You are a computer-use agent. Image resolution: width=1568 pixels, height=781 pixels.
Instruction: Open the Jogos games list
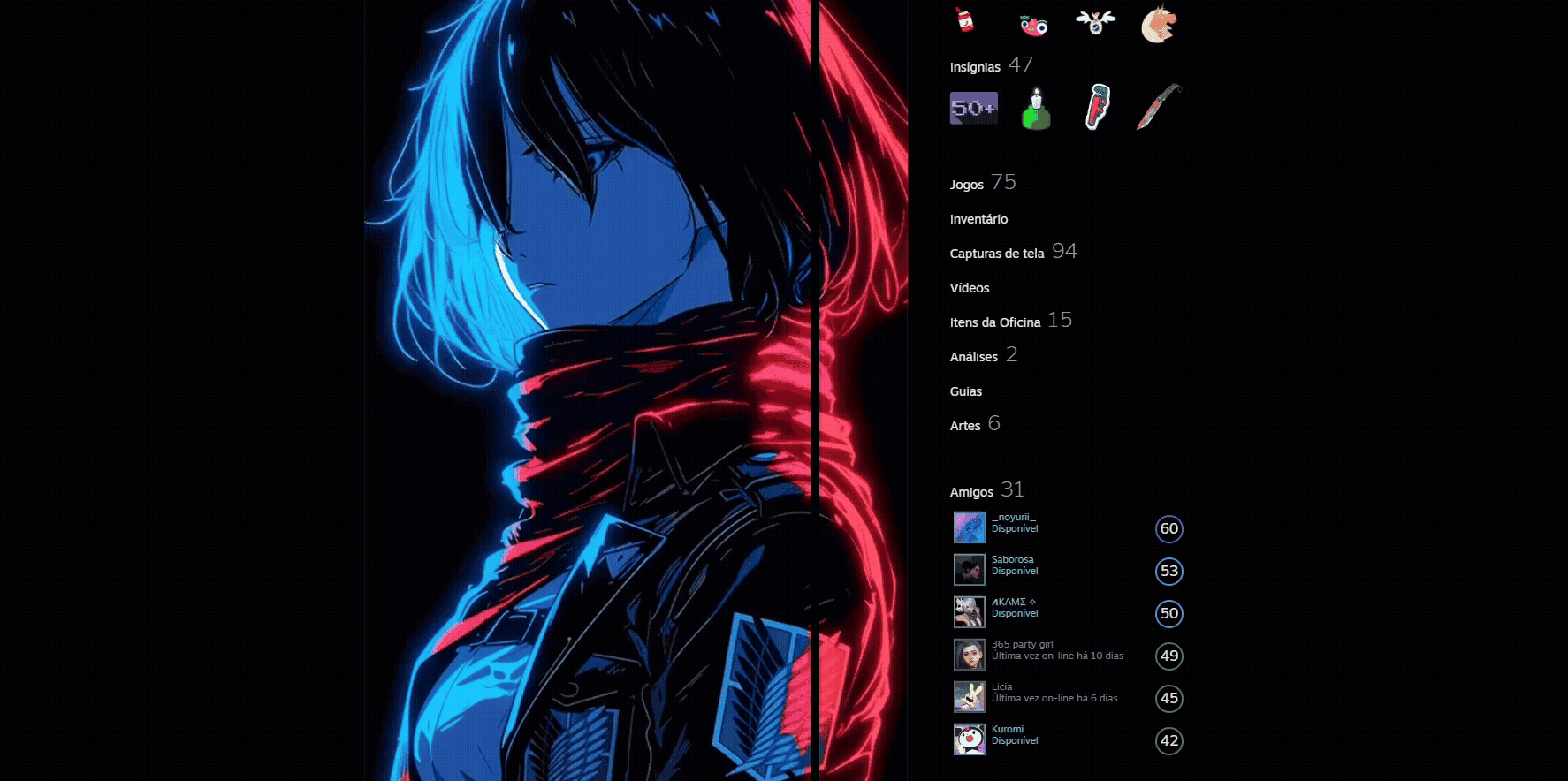[x=967, y=185]
